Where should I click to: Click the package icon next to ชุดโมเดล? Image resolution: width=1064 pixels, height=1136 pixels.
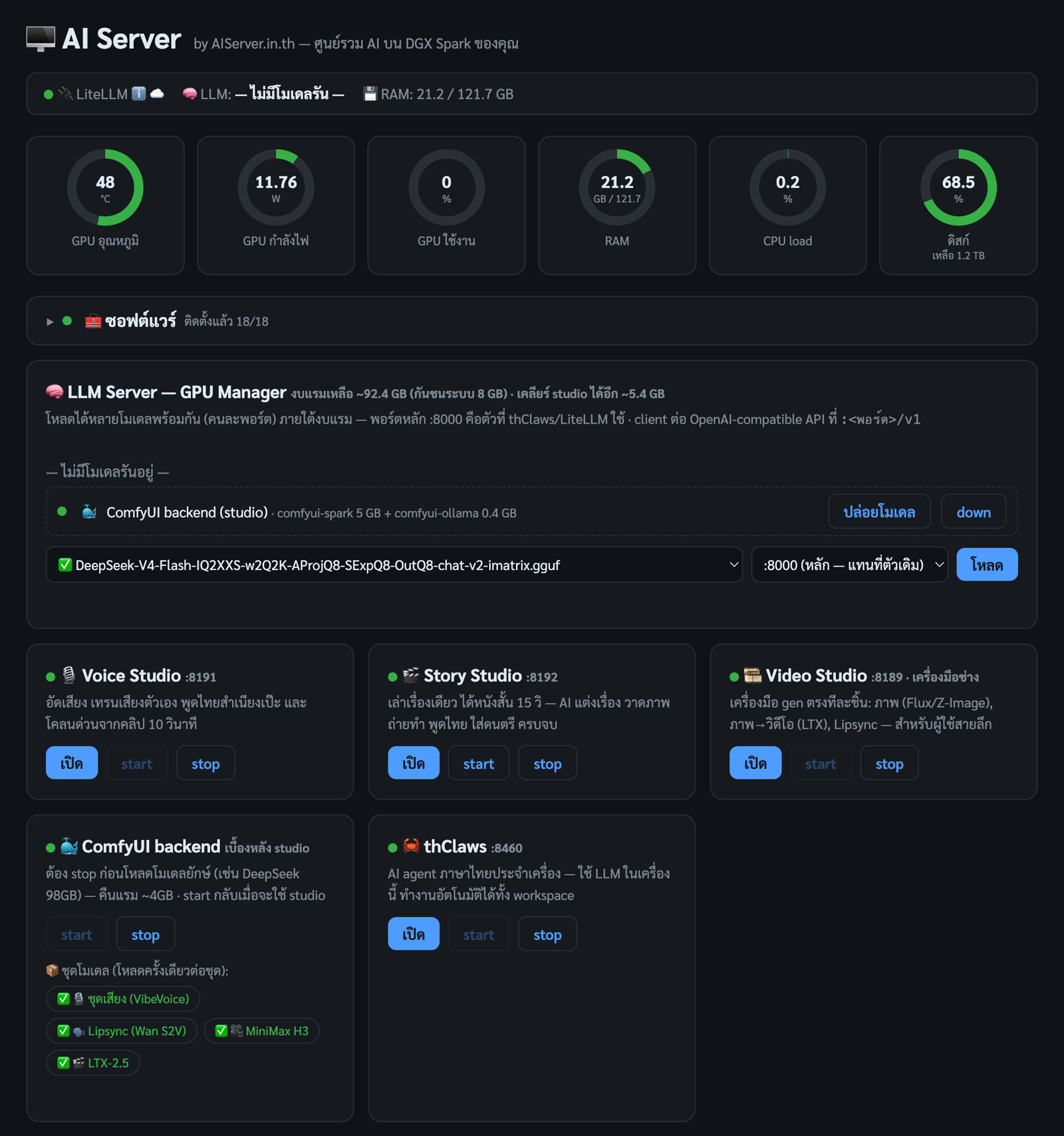point(53,970)
